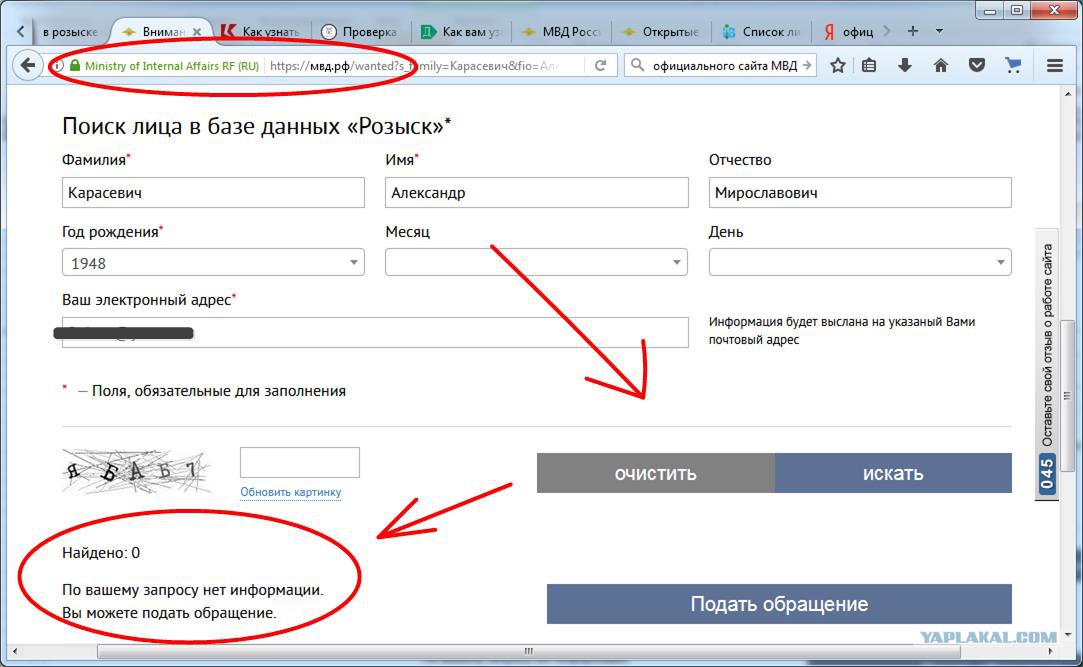Click the captcha image

(135, 471)
